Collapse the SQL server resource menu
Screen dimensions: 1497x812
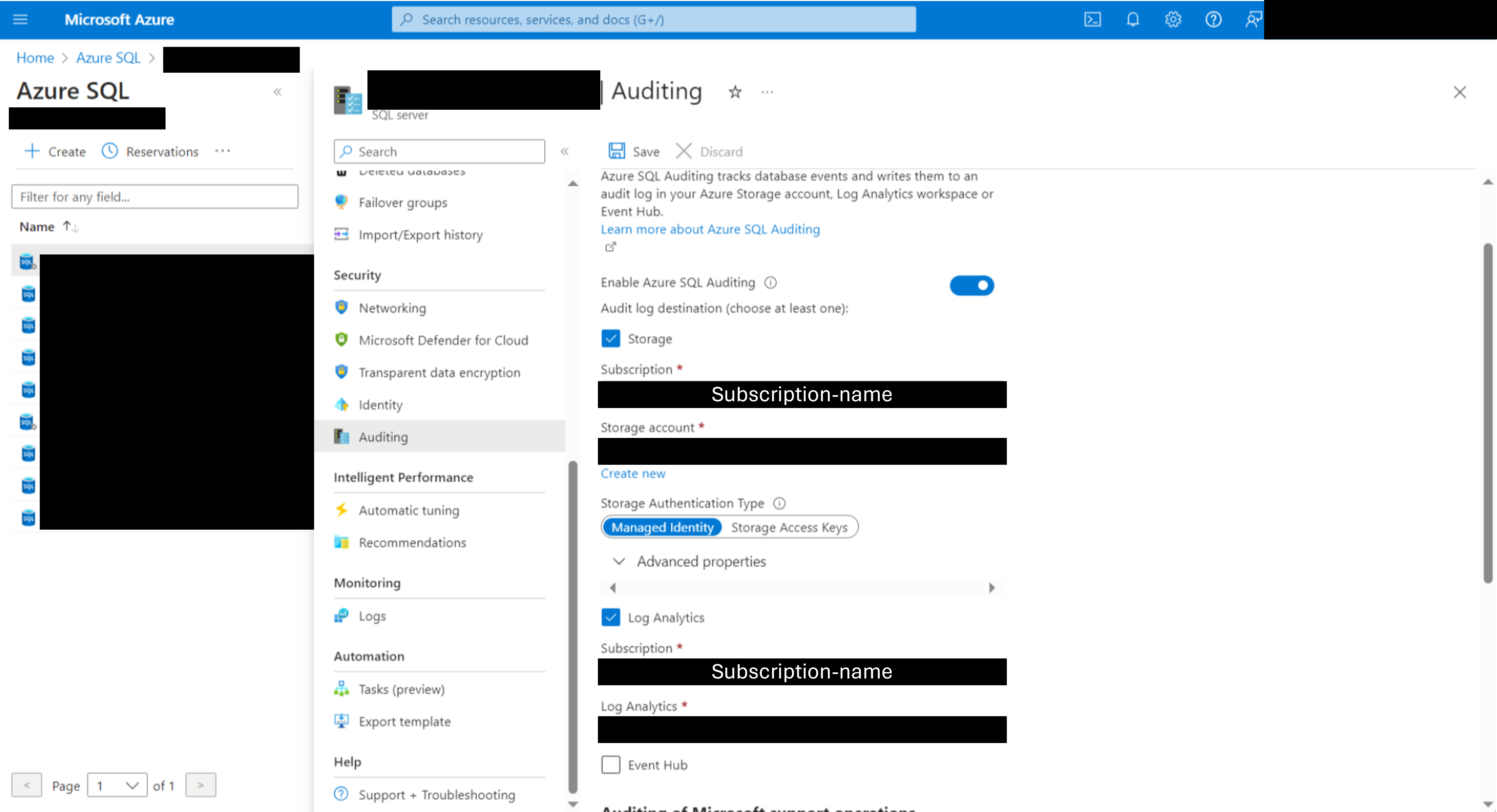[564, 152]
